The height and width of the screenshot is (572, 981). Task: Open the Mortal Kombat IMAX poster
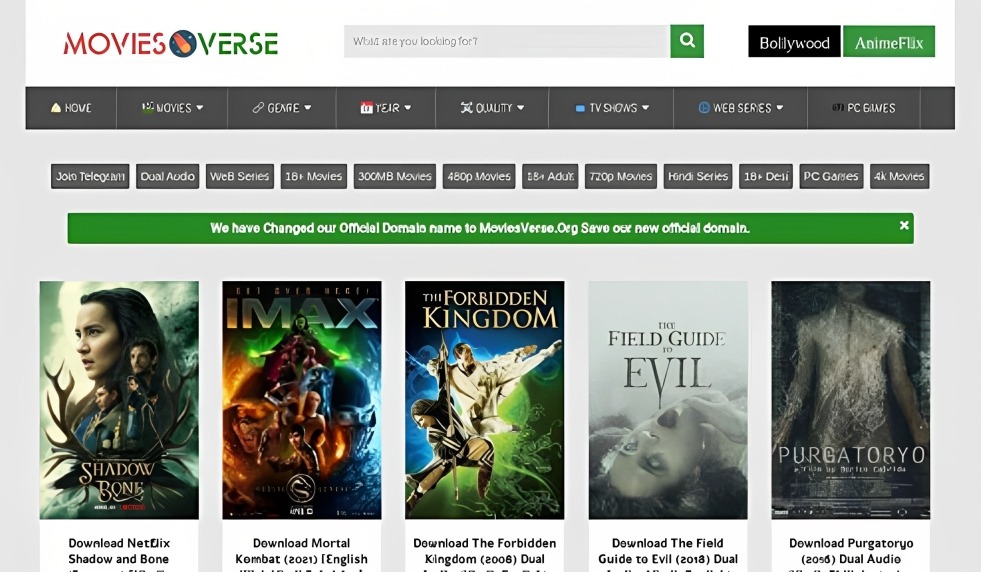[302, 400]
